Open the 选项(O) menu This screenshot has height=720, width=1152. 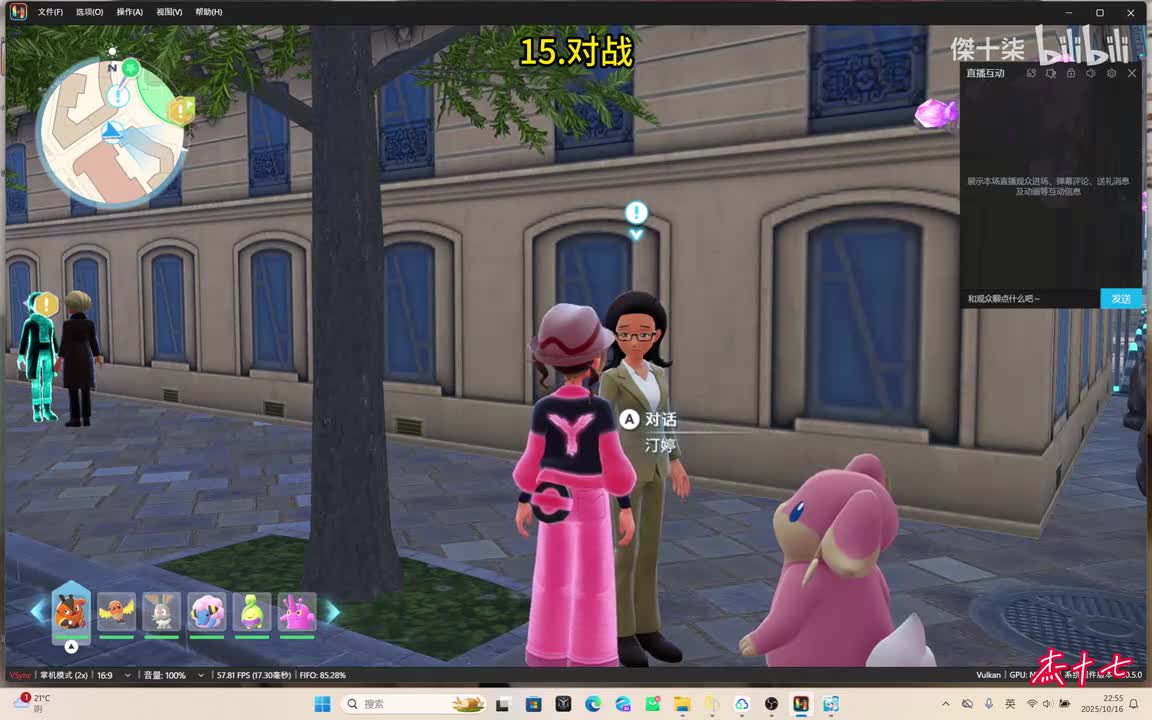pyautogui.click(x=89, y=12)
